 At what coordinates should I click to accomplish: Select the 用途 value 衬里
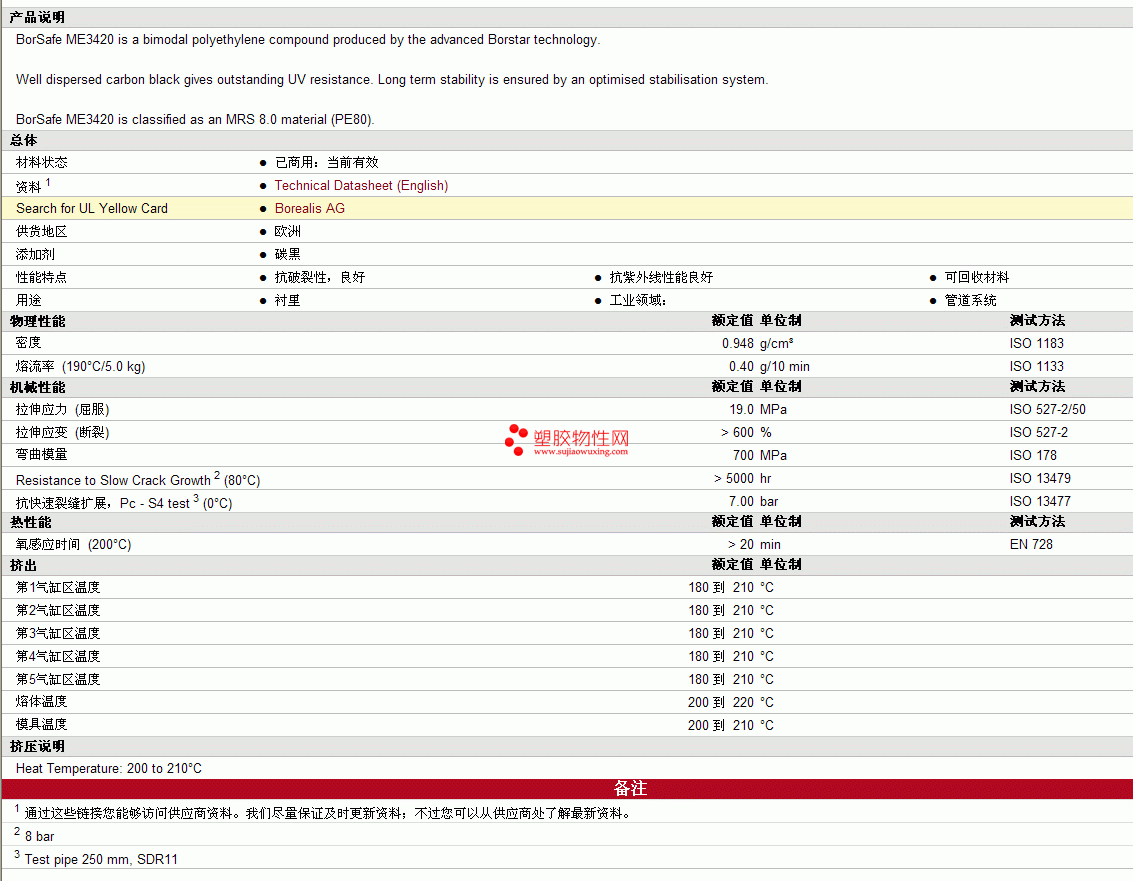pyautogui.click(x=288, y=300)
